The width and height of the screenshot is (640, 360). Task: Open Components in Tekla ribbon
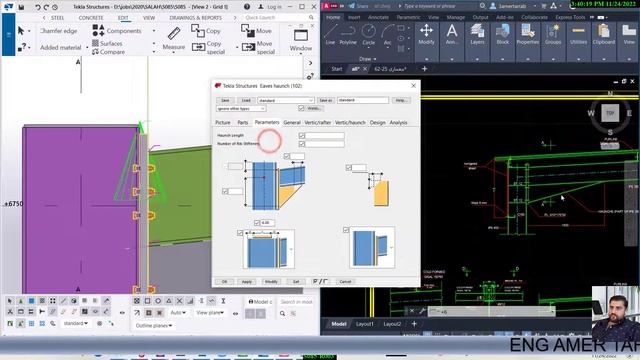(x=117, y=31)
